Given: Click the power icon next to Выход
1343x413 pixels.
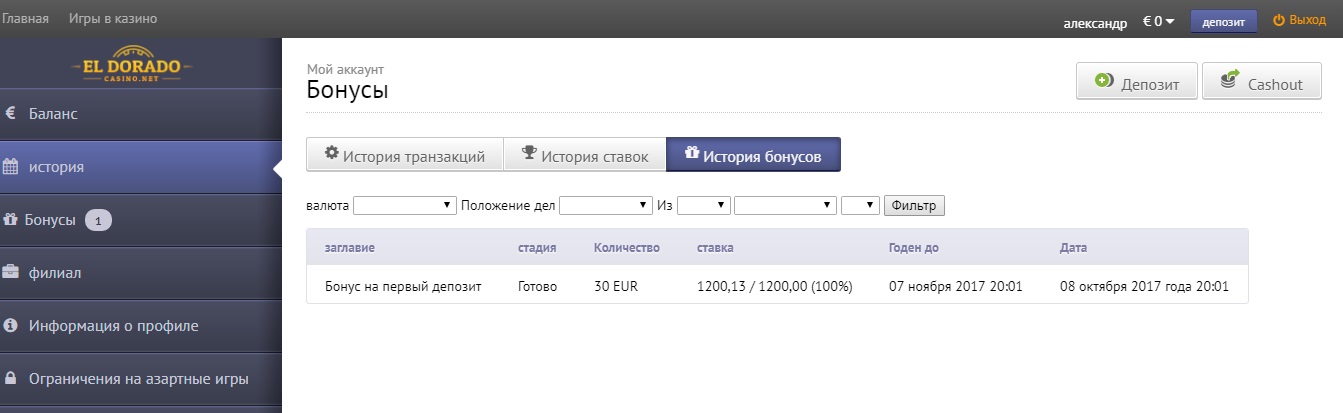Looking at the screenshot, I should click(x=1278, y=20).
